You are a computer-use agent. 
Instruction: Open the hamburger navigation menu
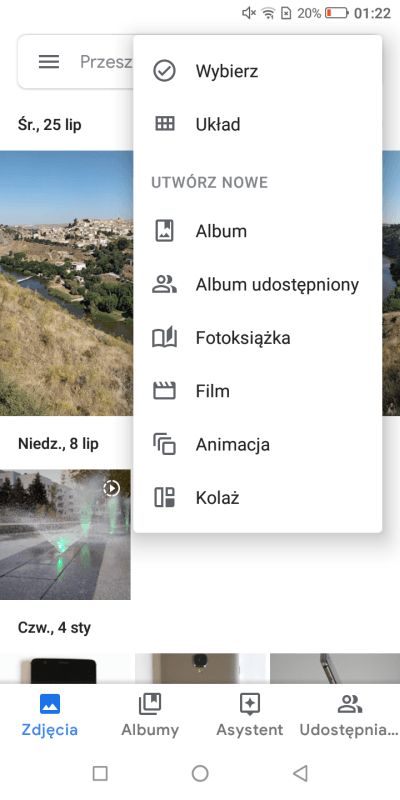(49, 62)
